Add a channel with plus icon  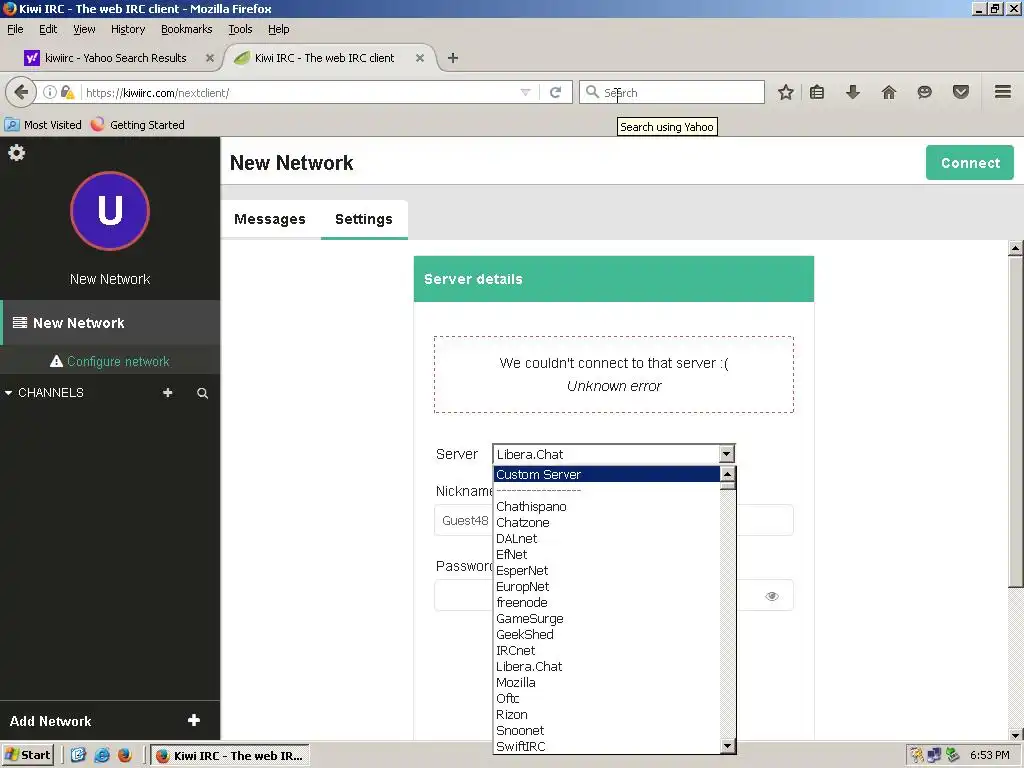pyautogui.click(x=167, y=392)
